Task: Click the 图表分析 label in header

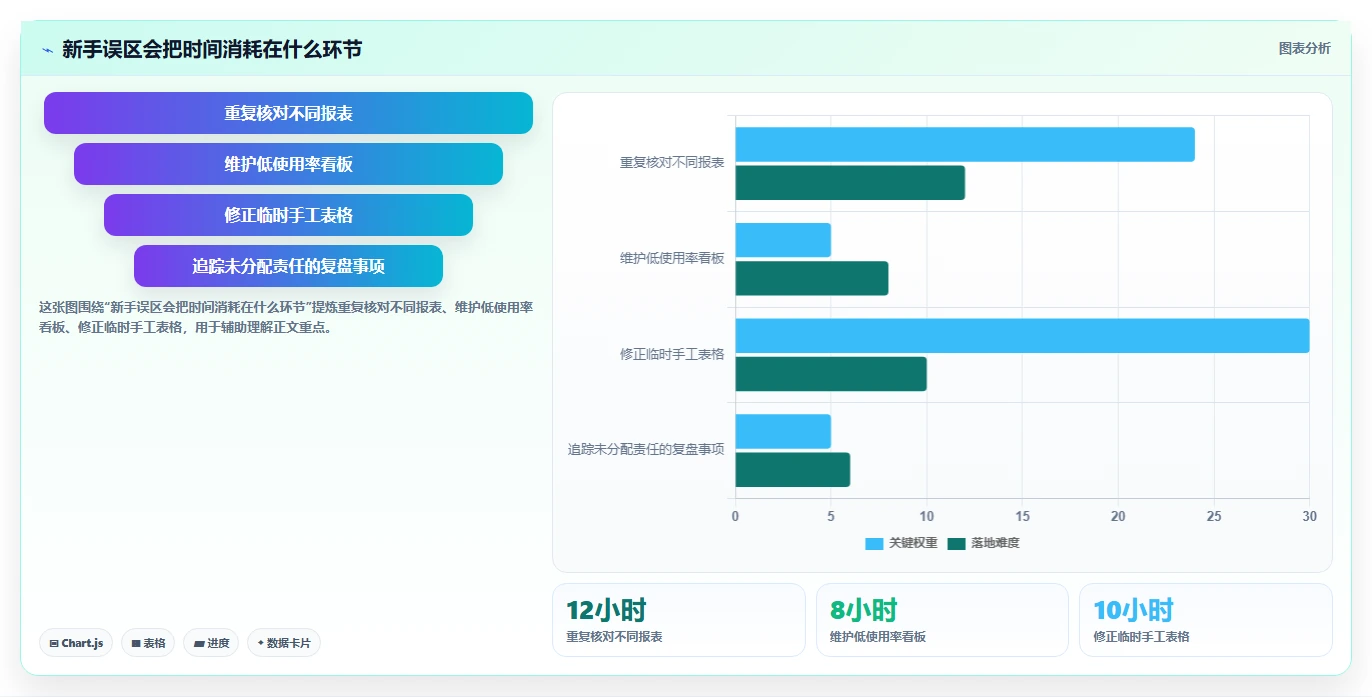Action: coord(1304,48)
